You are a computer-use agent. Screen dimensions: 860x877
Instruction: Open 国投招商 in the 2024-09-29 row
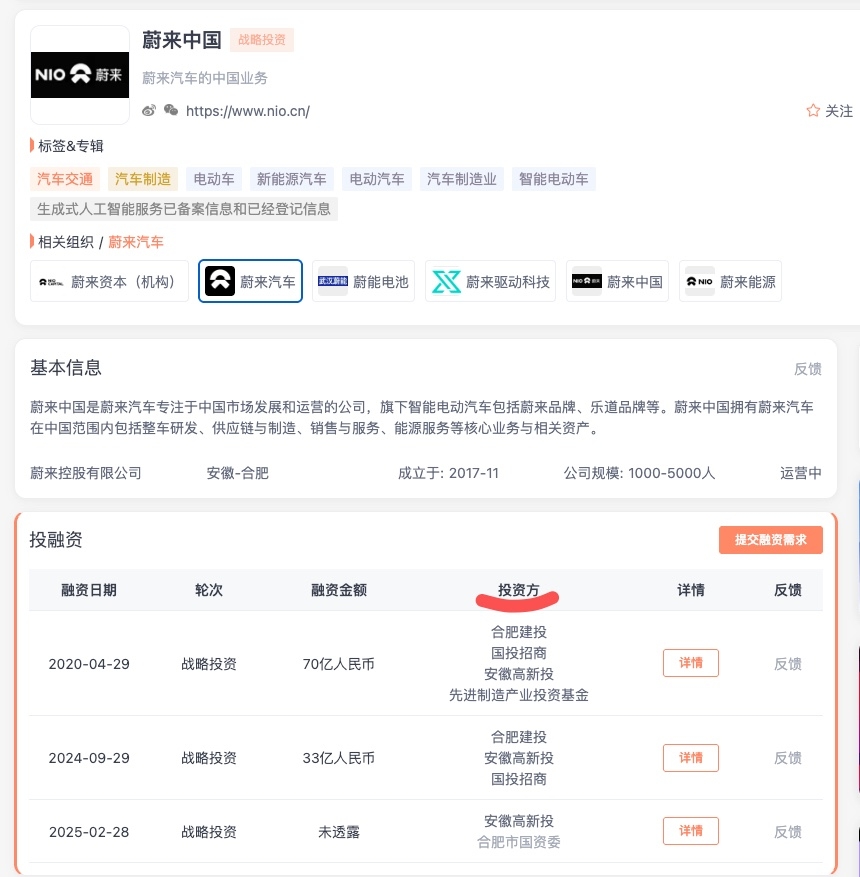coord(518,779)
